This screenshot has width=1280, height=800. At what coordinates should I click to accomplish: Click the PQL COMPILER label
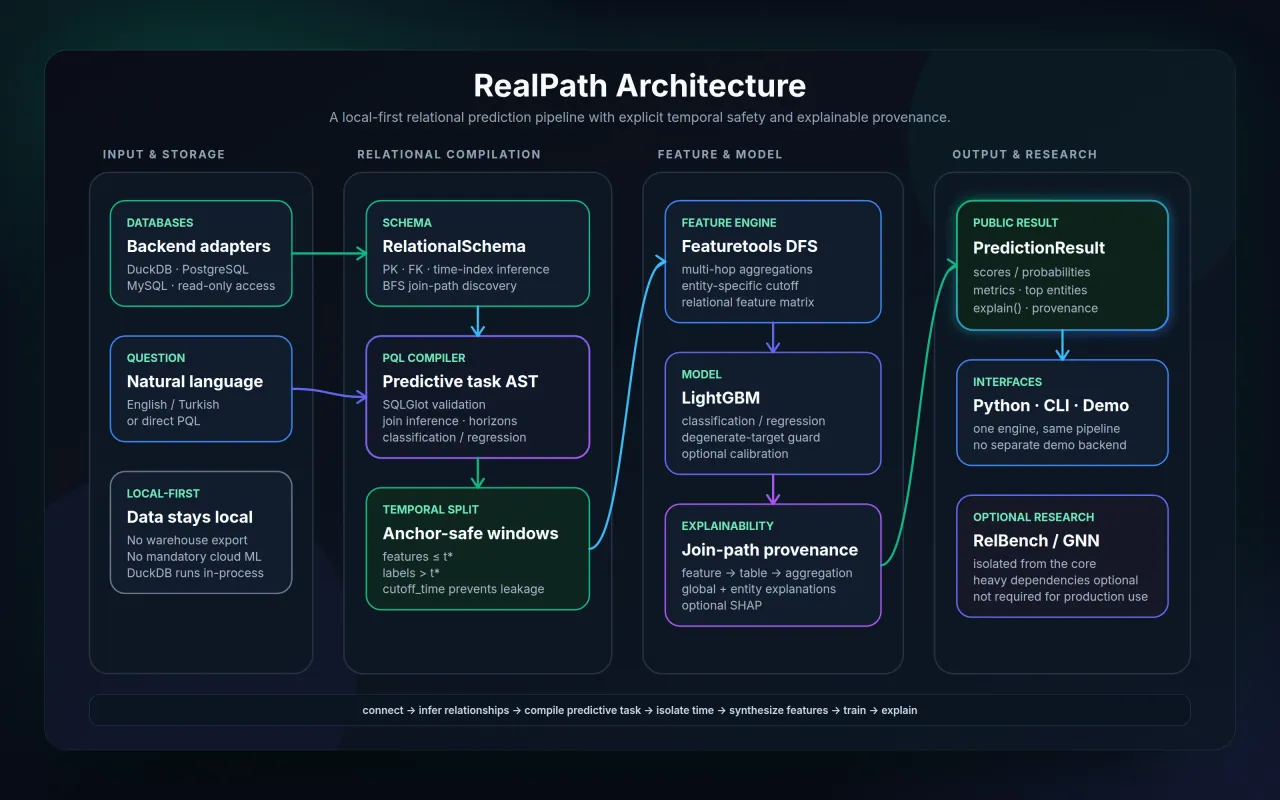click(x=424, y=358)
